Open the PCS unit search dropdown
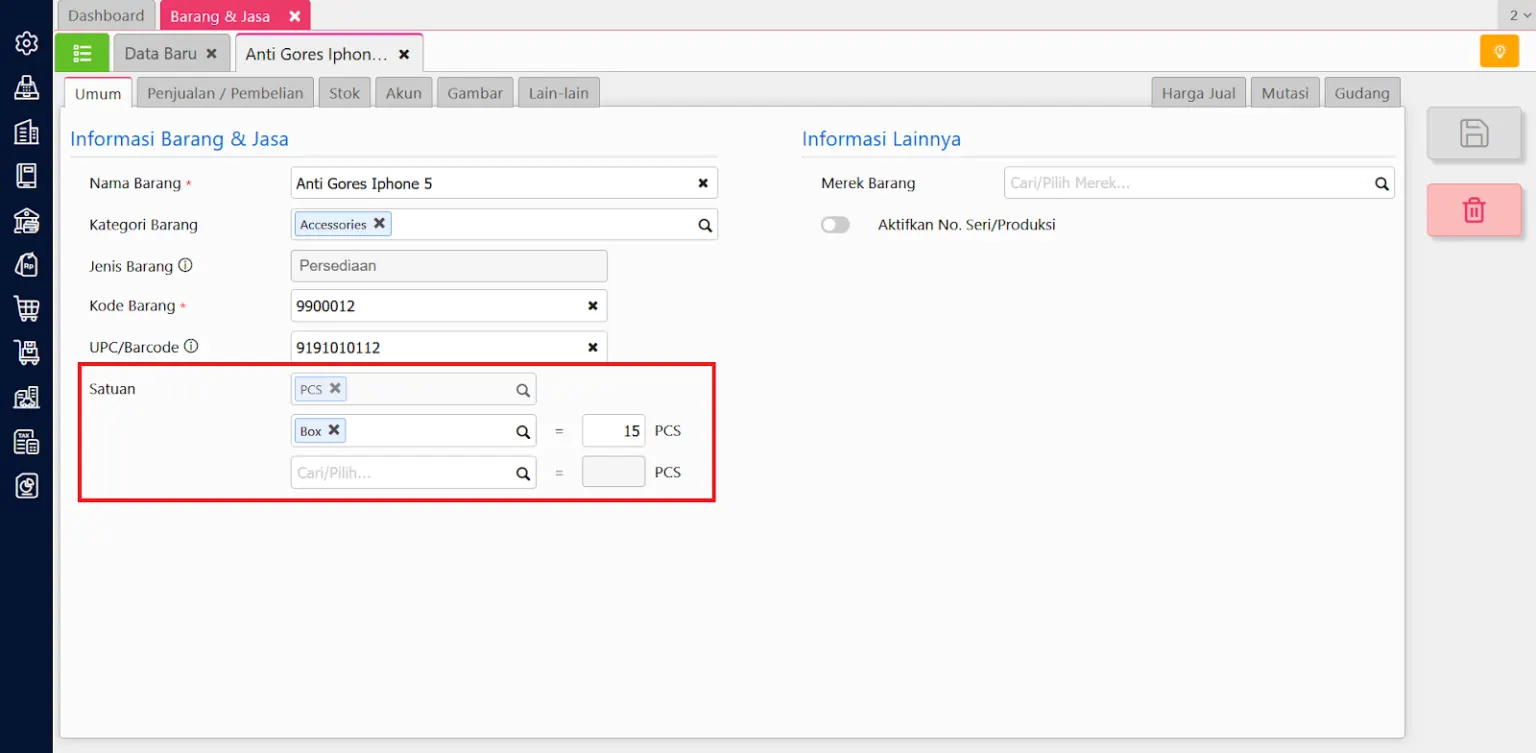This screenshot has width=1536, height=753. click(x=523, y=390)
